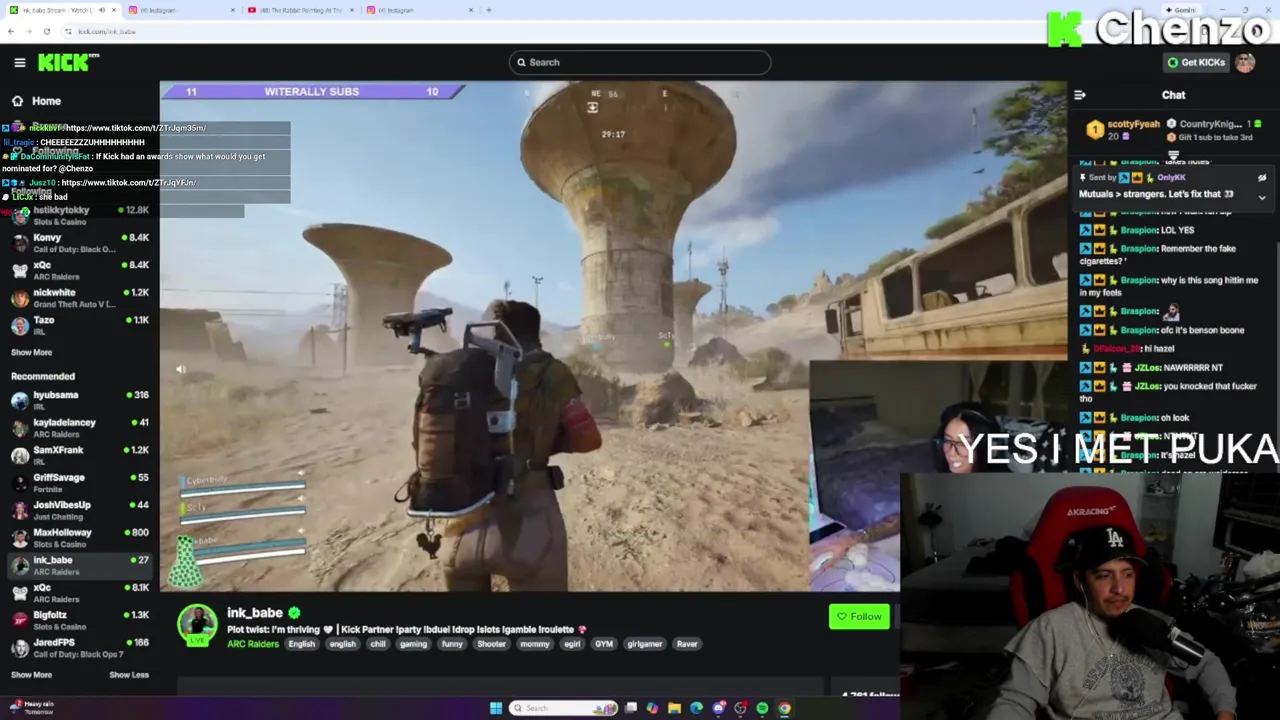
Task: Hide the pinned chat message
Action: click(1262, 178)
